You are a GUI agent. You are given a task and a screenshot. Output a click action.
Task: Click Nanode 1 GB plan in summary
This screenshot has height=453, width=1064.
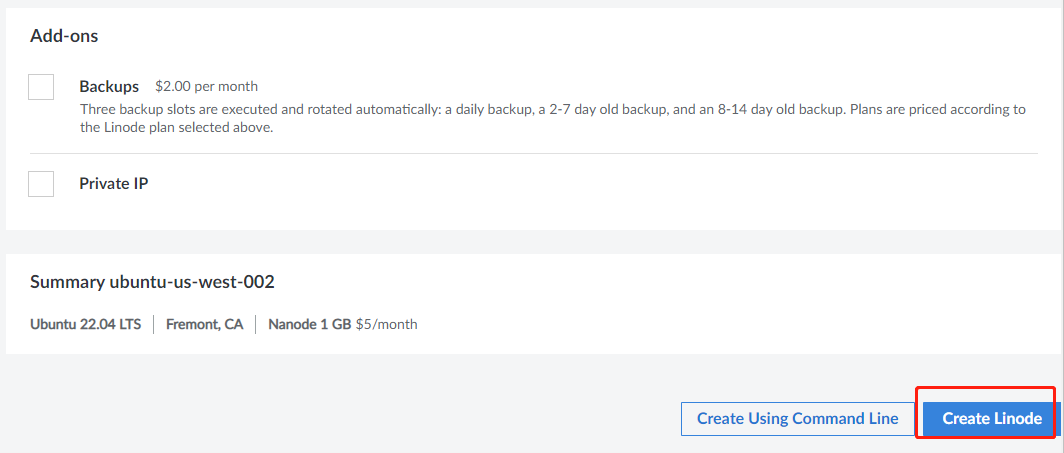point(309,325)
